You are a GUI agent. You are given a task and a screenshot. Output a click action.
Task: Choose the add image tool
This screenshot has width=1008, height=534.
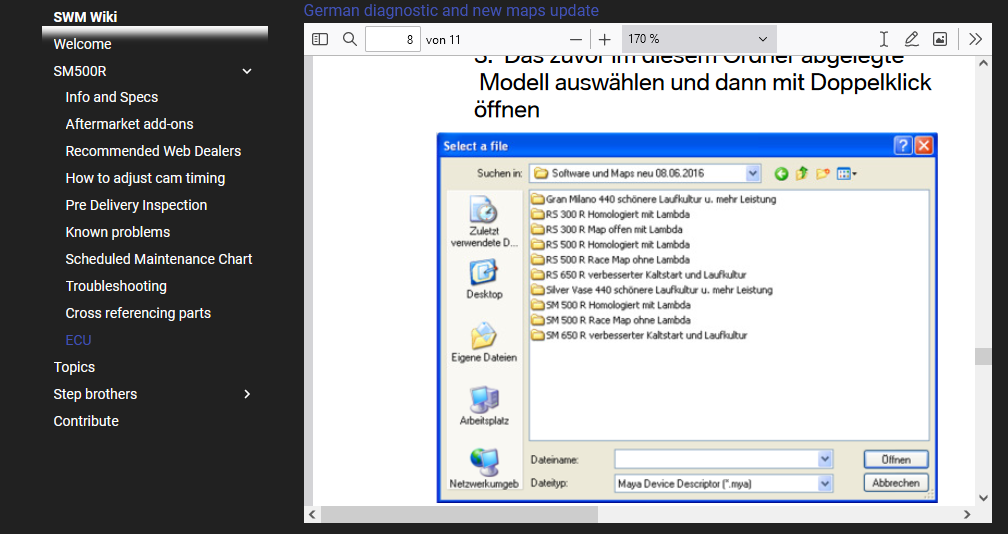point(939,39)
